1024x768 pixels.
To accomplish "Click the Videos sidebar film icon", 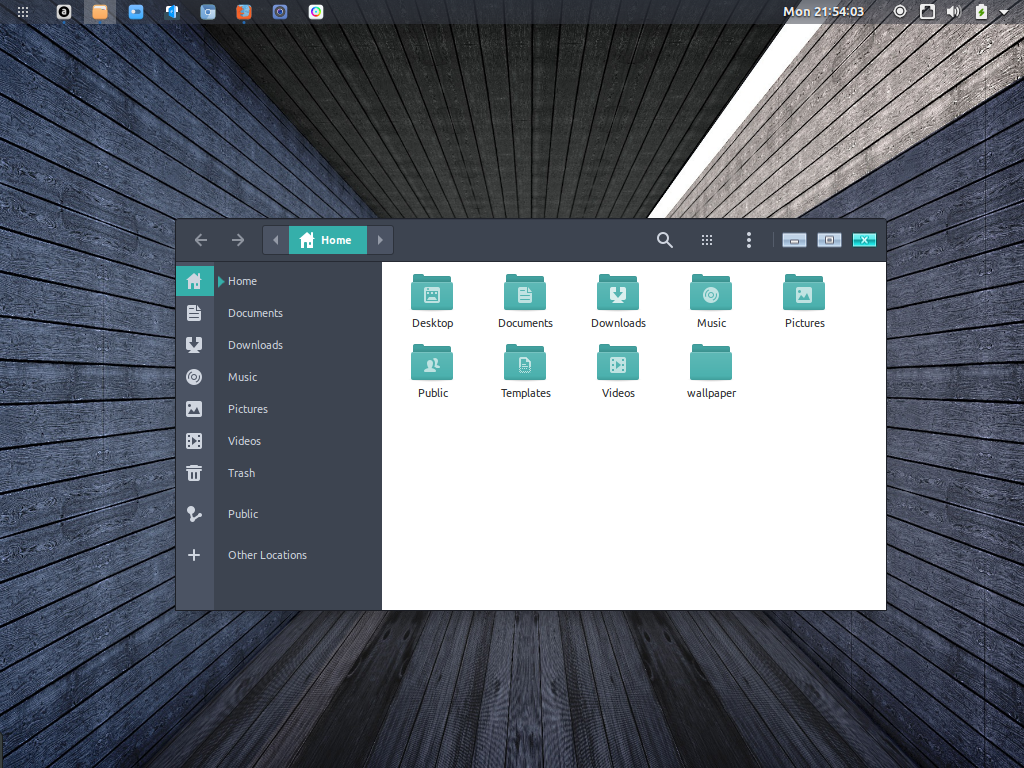I will [x=194, y=441].
